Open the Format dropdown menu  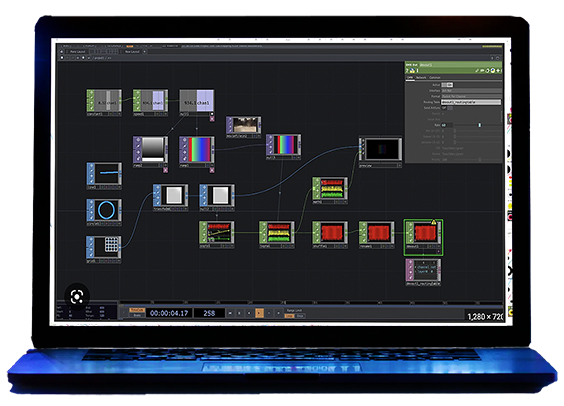pos(471,96)
